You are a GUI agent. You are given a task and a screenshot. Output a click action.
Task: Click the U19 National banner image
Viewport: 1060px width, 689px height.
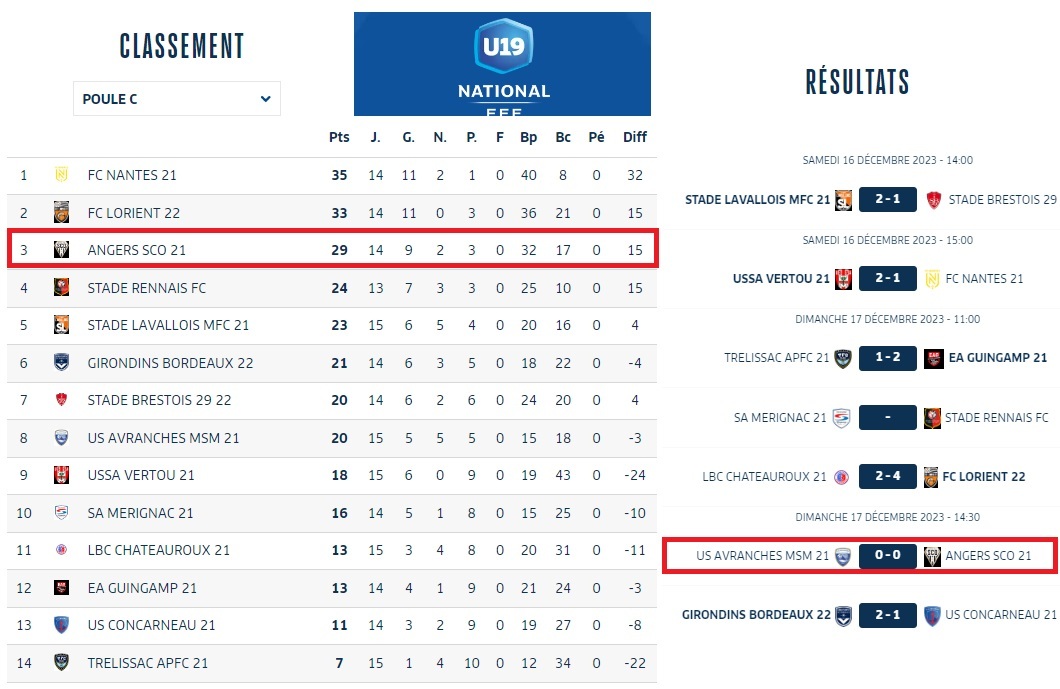(502, 64)
